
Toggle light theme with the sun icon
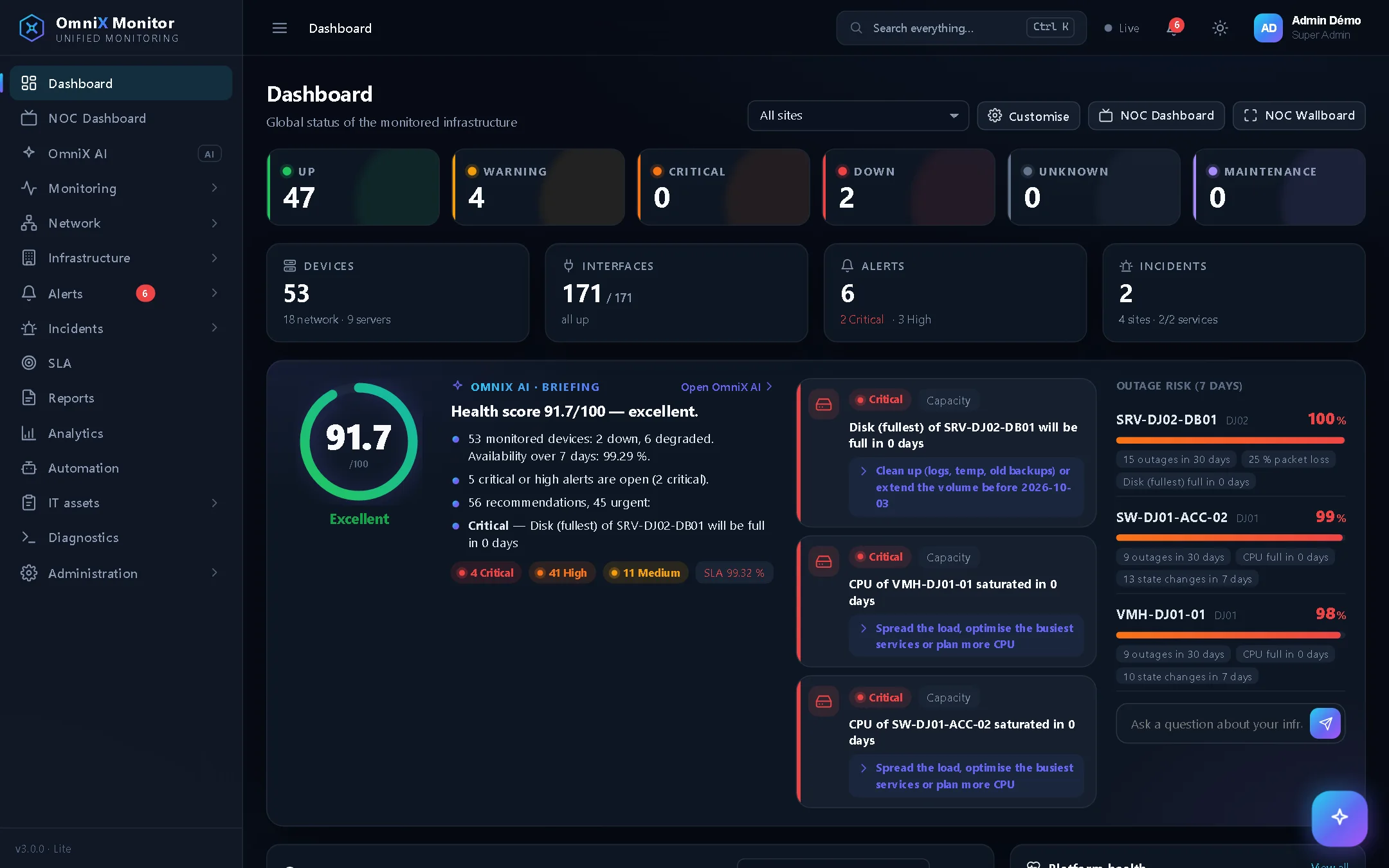tap(1220, 28)
